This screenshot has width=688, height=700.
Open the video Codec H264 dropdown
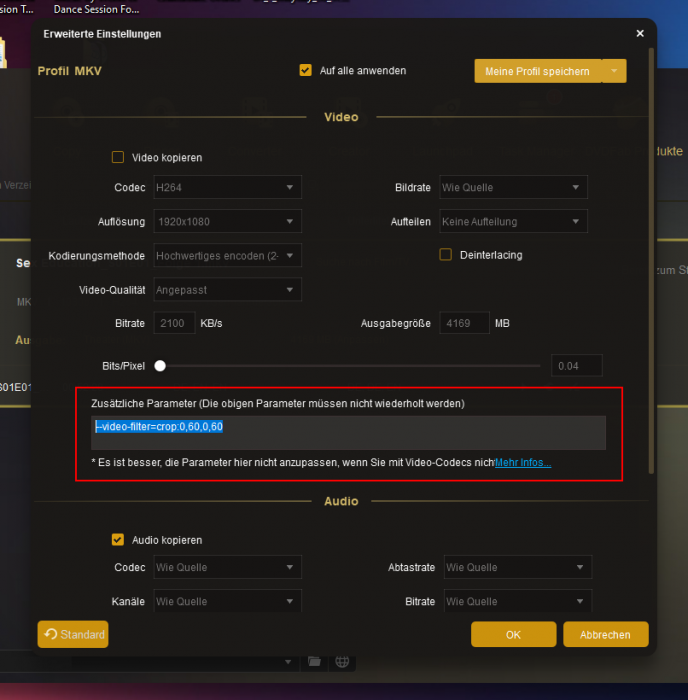(227, 187)
